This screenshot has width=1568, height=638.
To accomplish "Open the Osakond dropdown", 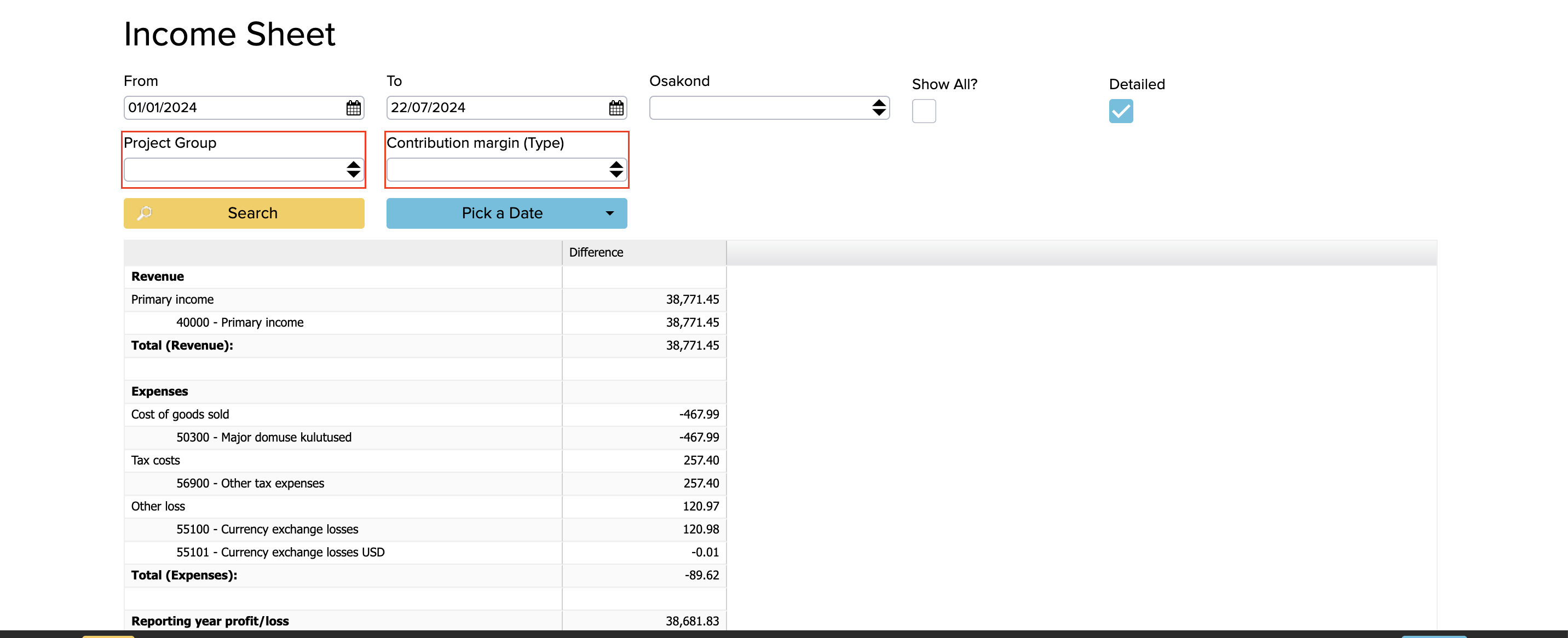I will point(769,108).
